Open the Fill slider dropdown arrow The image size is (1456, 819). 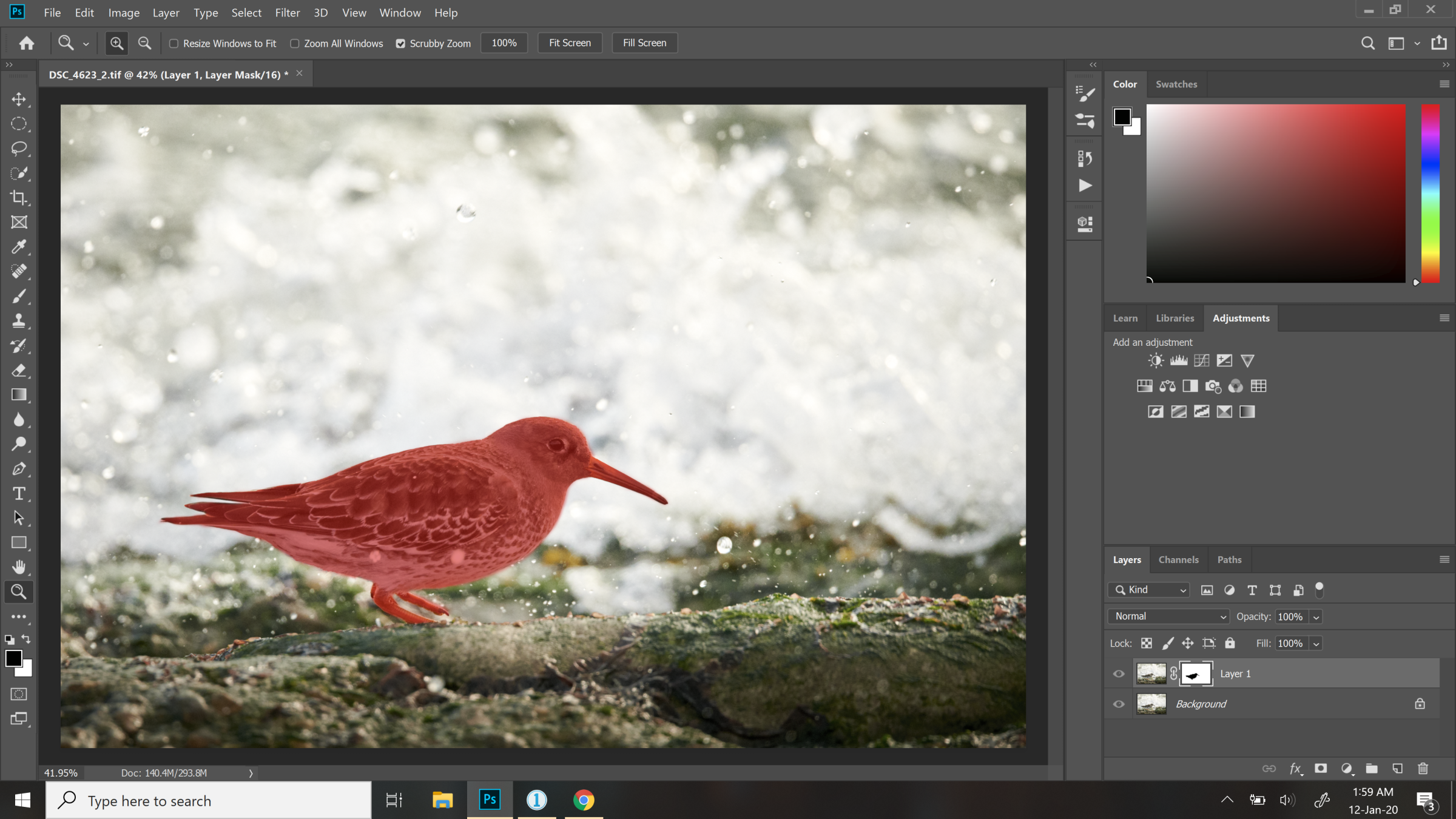pos(1316,644)
